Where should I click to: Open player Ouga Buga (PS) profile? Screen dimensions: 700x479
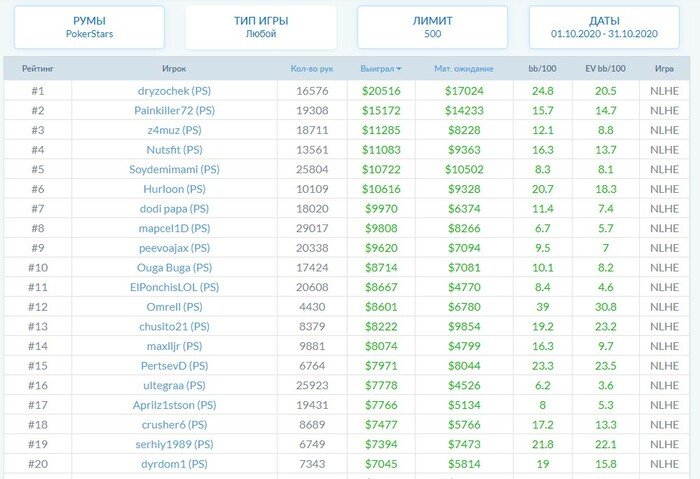click(x=174, y=267)
